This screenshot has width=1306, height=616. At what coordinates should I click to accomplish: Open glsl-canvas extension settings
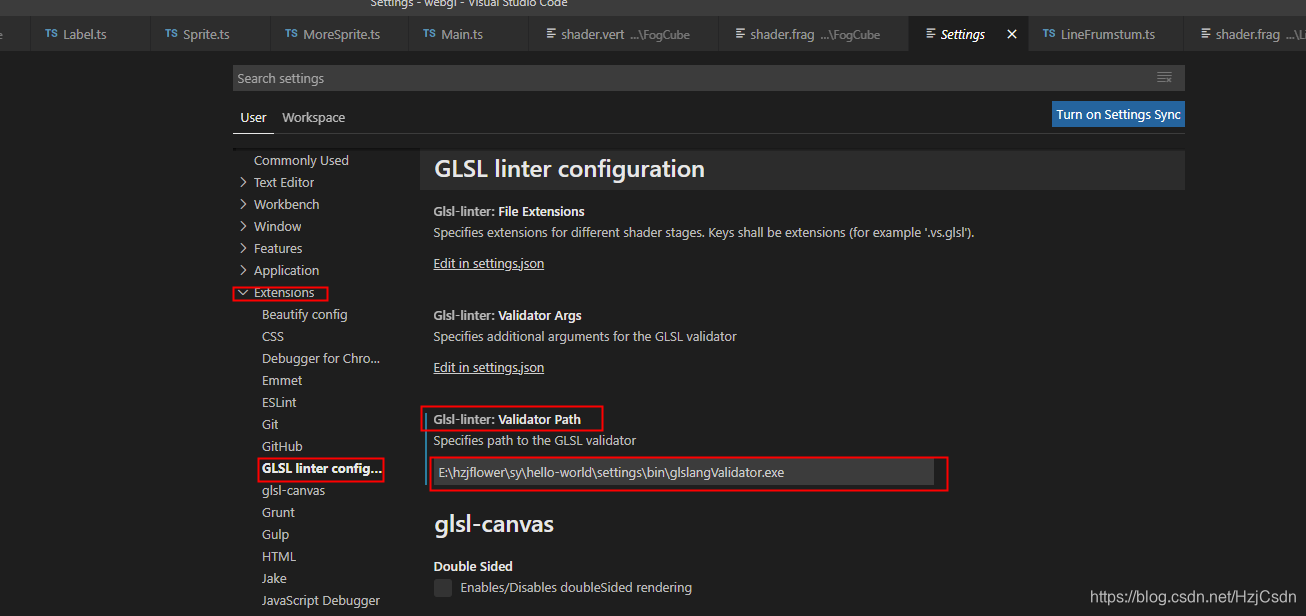[293, 490]
